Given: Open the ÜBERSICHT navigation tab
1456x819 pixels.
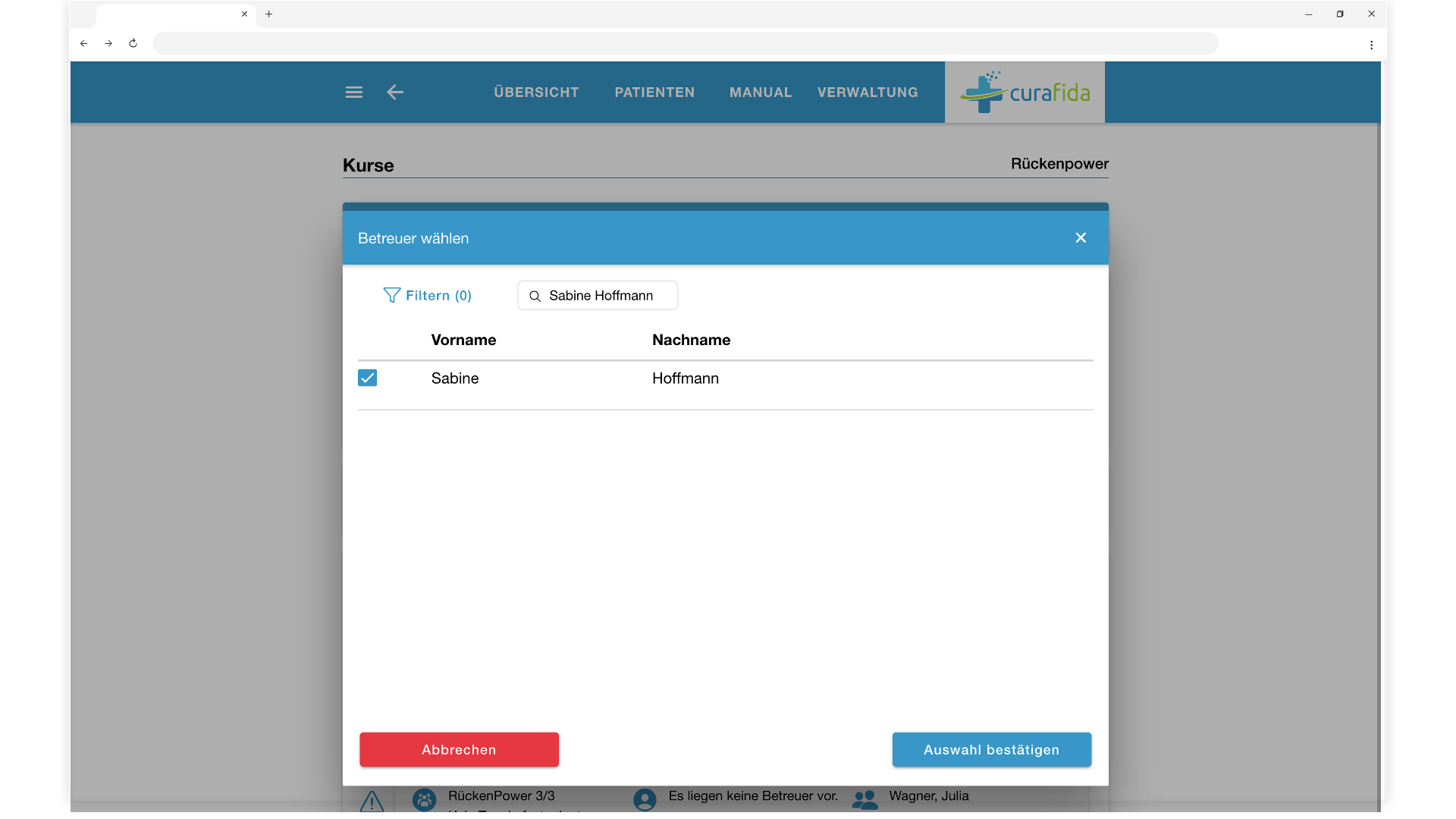Looking at the screenshot, I should tap(536, 93).
